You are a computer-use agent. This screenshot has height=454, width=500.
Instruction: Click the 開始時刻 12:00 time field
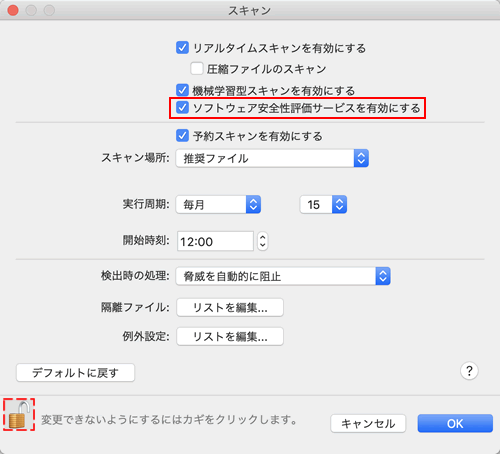coord(215,241)
